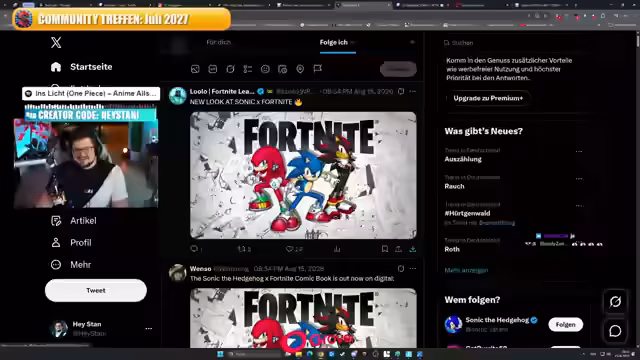
Task: Reply to the Loolo post
Action: tap(194, 249)
